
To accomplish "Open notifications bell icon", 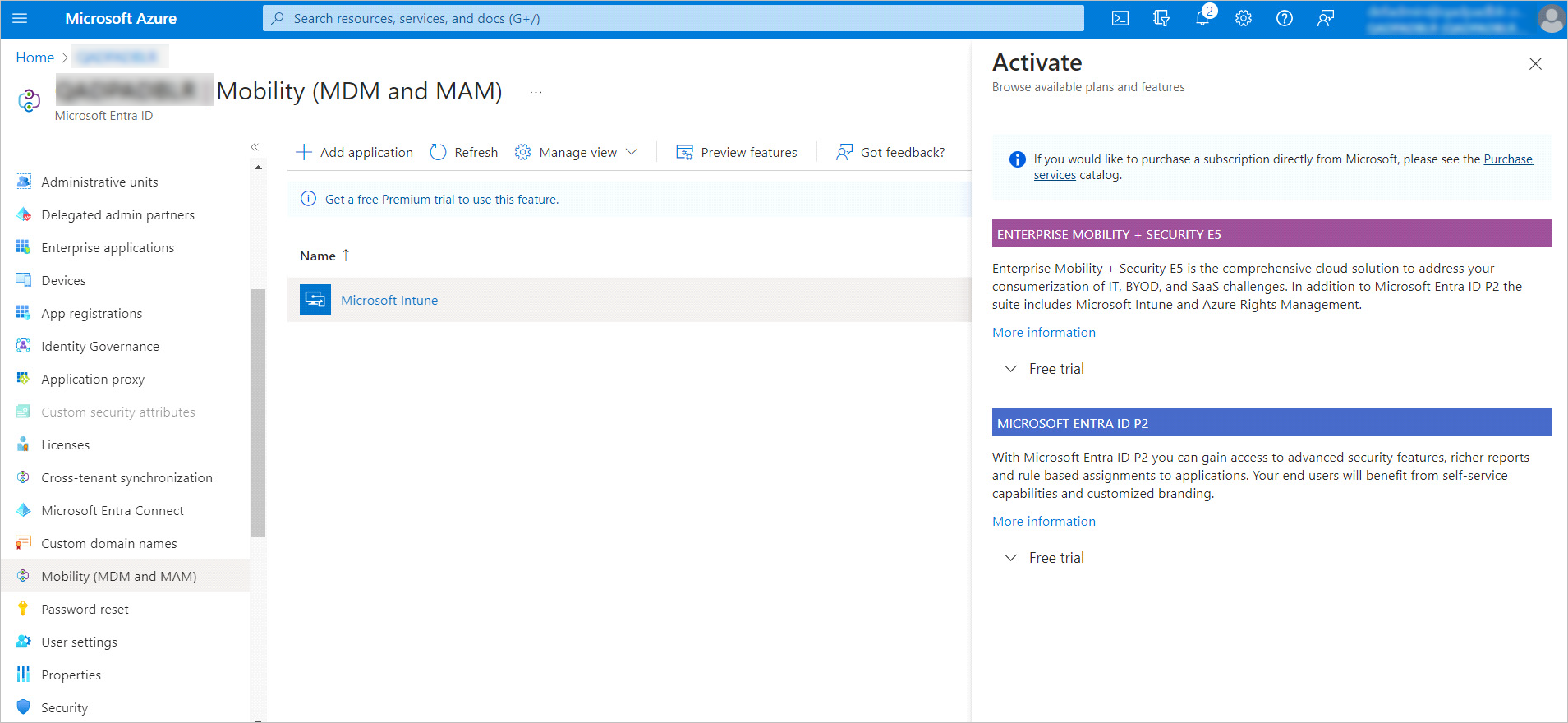I will (x=1202, y=18).
